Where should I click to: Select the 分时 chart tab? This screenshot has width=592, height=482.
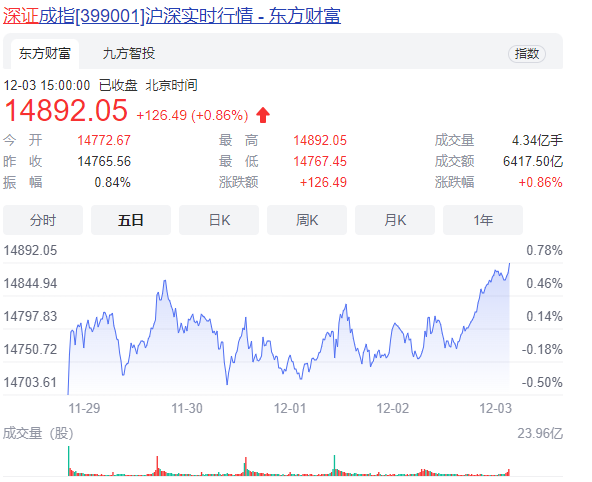43,220
